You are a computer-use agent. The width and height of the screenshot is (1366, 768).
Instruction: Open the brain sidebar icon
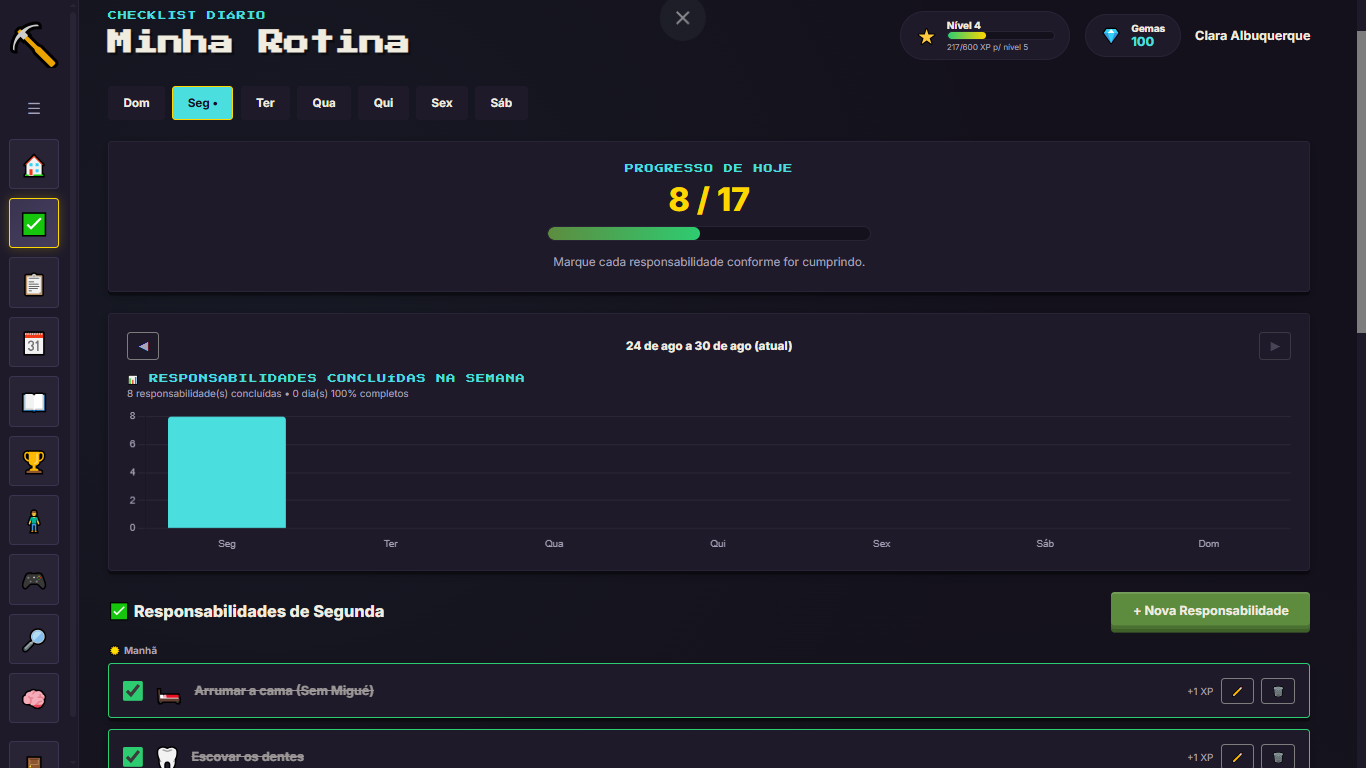[34, 699]
